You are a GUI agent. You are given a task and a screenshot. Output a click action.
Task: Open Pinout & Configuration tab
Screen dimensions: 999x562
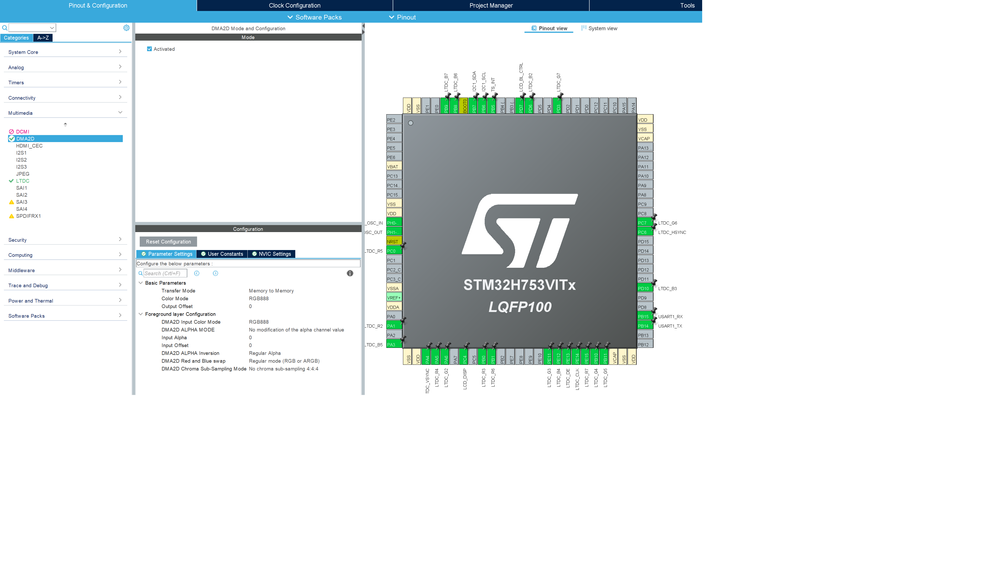click(x=98, y=5)
